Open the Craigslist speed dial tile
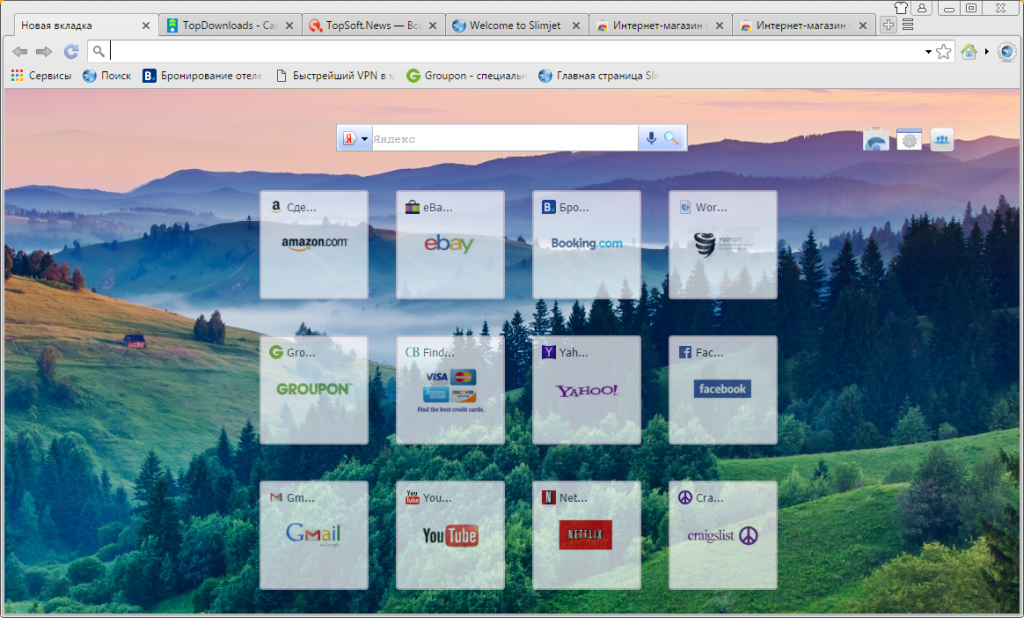This screenshot has width=1024, height=618. (x=723, y=535)
